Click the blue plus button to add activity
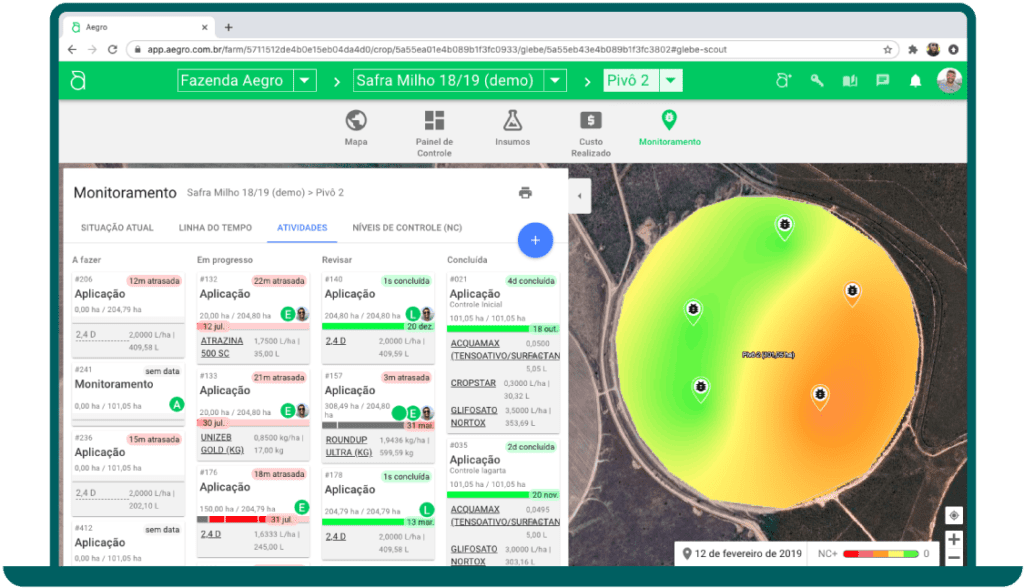The image size is (1024, 588). [535, 240]
